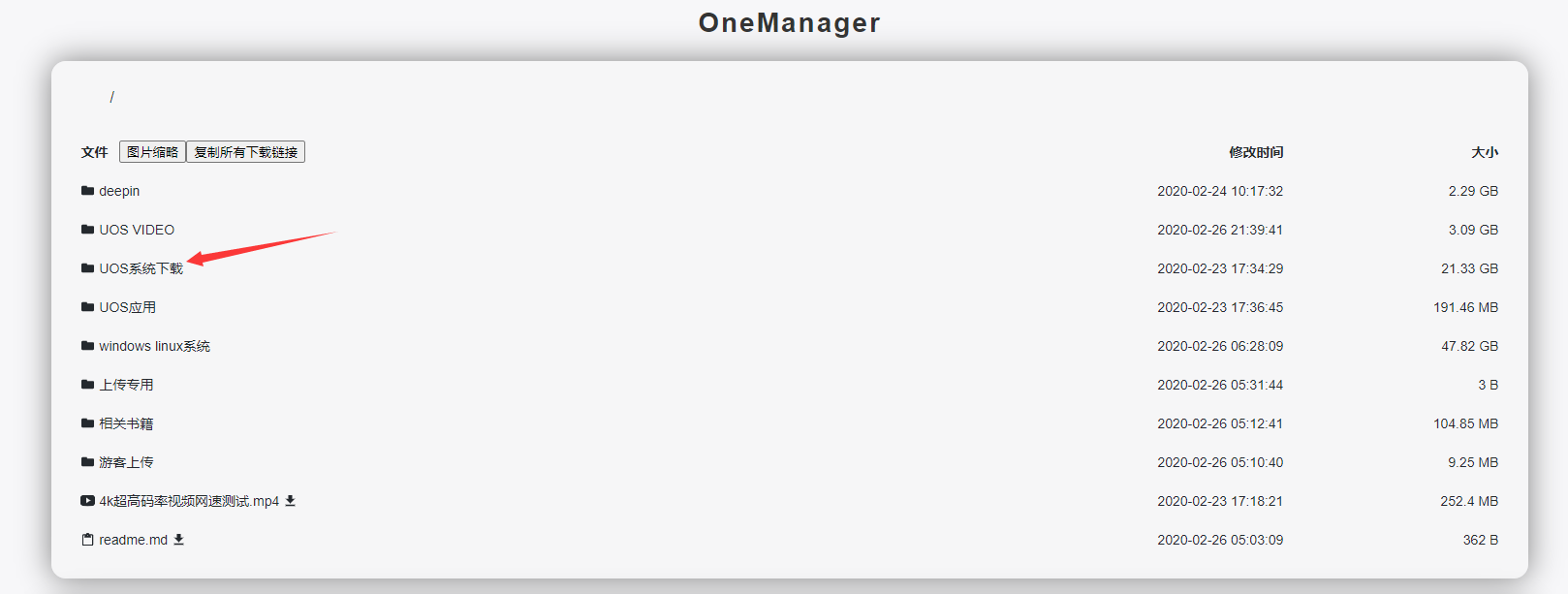This screenshot has height=594, width=1568.
Task: Open the windows linux系统 folder
Action: coord(154,346)
